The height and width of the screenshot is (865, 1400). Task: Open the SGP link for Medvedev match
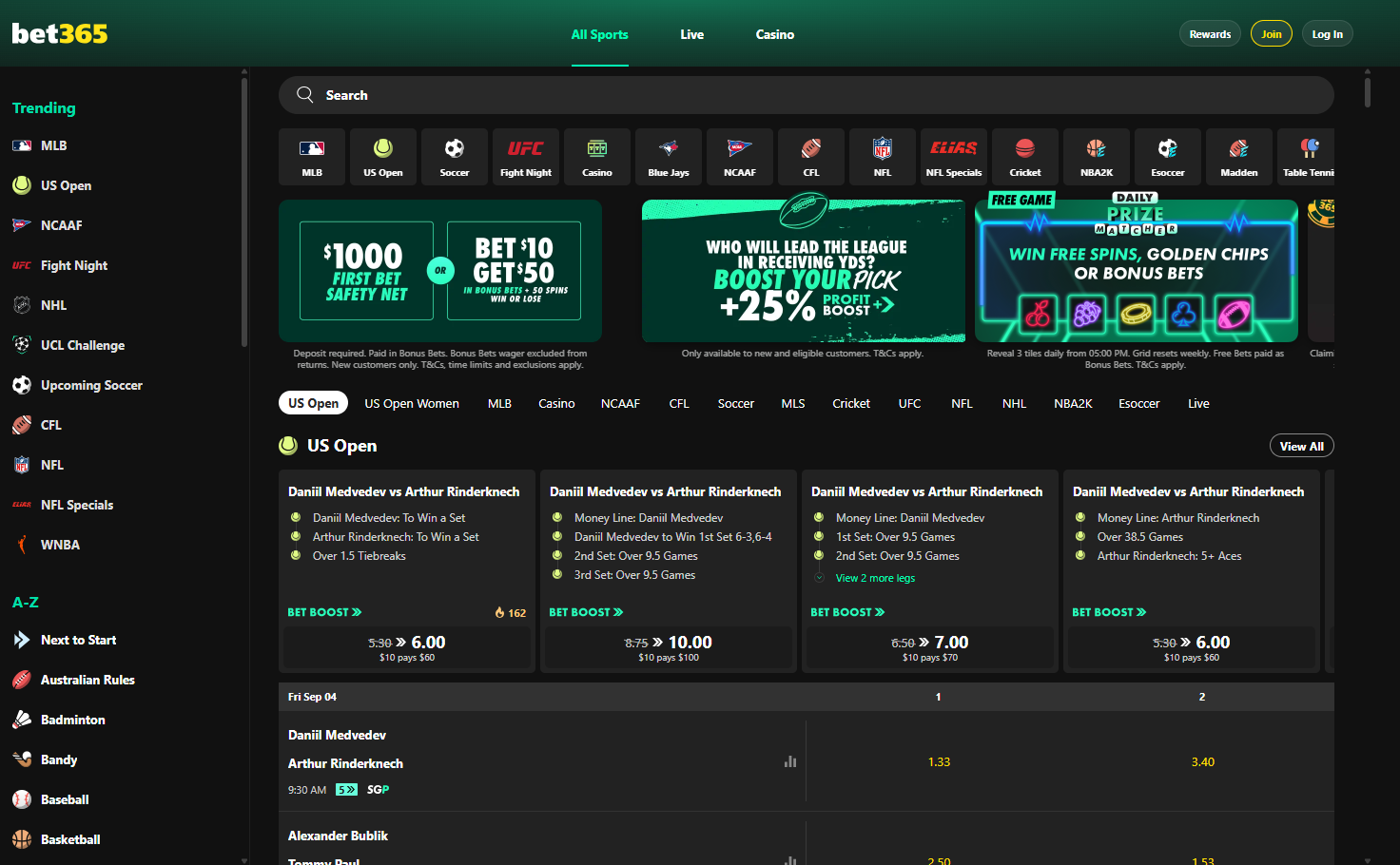click(379, 790)
